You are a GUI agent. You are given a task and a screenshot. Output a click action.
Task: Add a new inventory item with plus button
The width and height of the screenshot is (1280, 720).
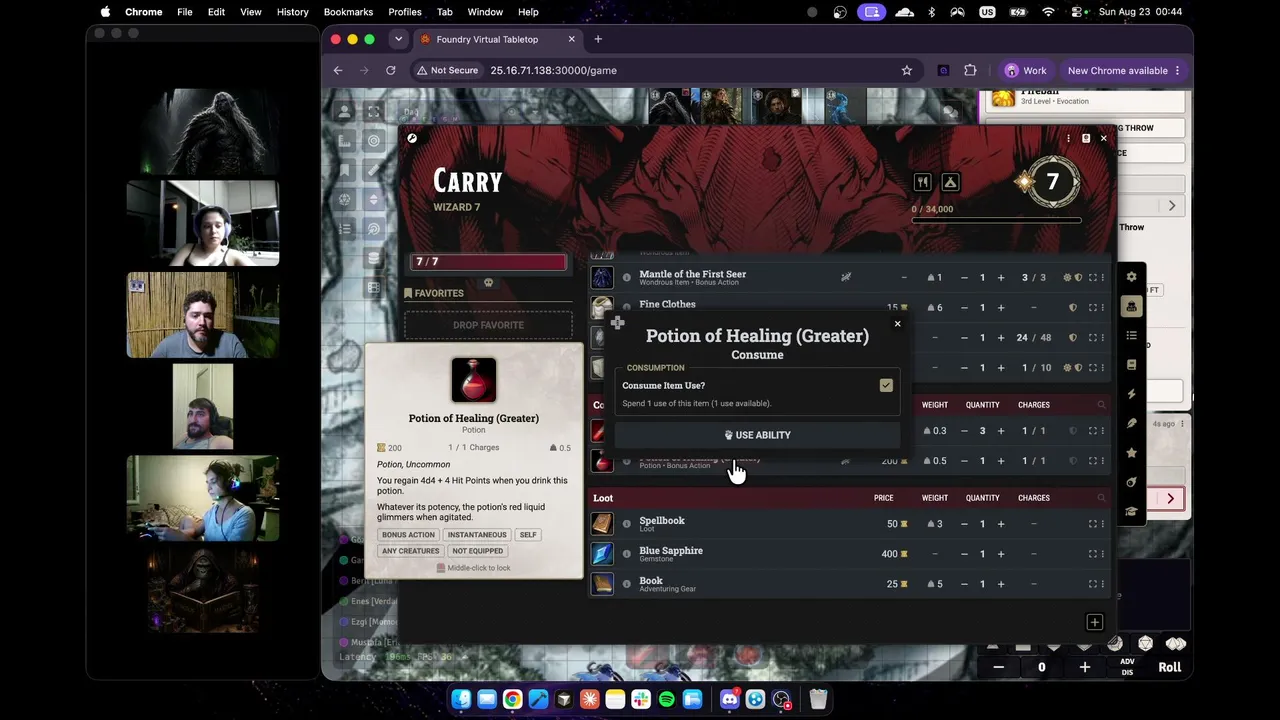pyautogui.click(x=1094, y=622)
